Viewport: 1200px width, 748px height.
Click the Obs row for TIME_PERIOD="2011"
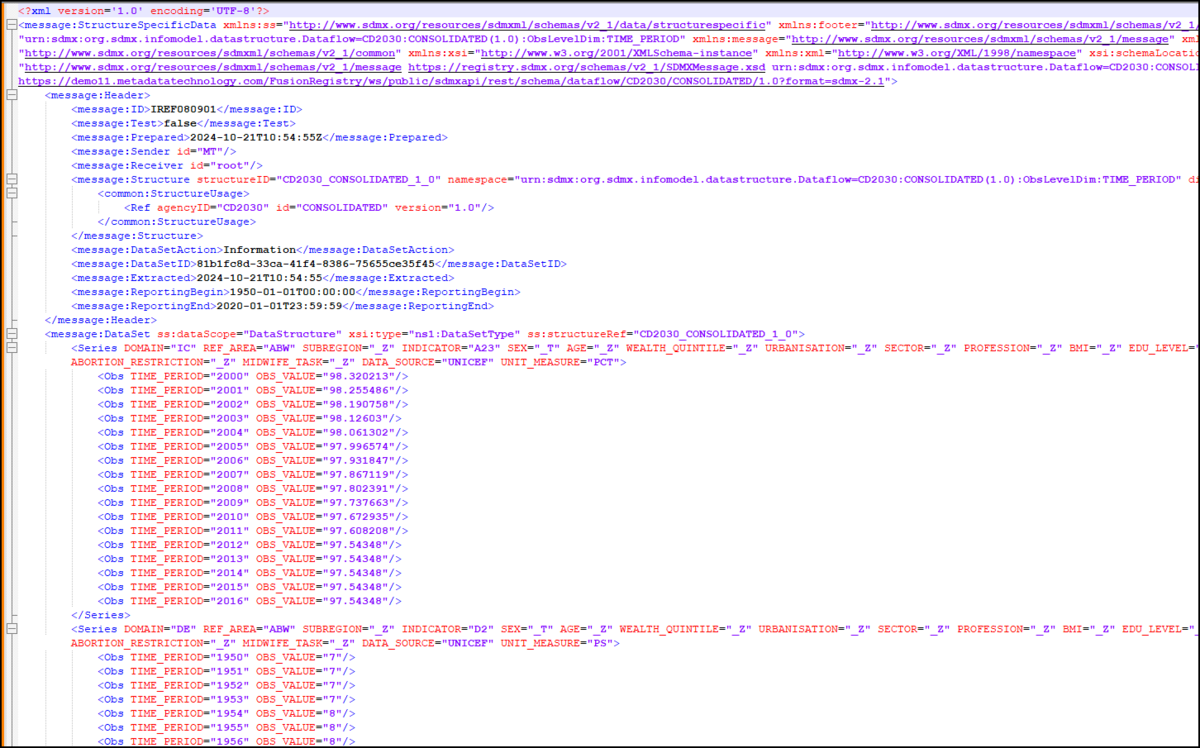coord(253,529)
